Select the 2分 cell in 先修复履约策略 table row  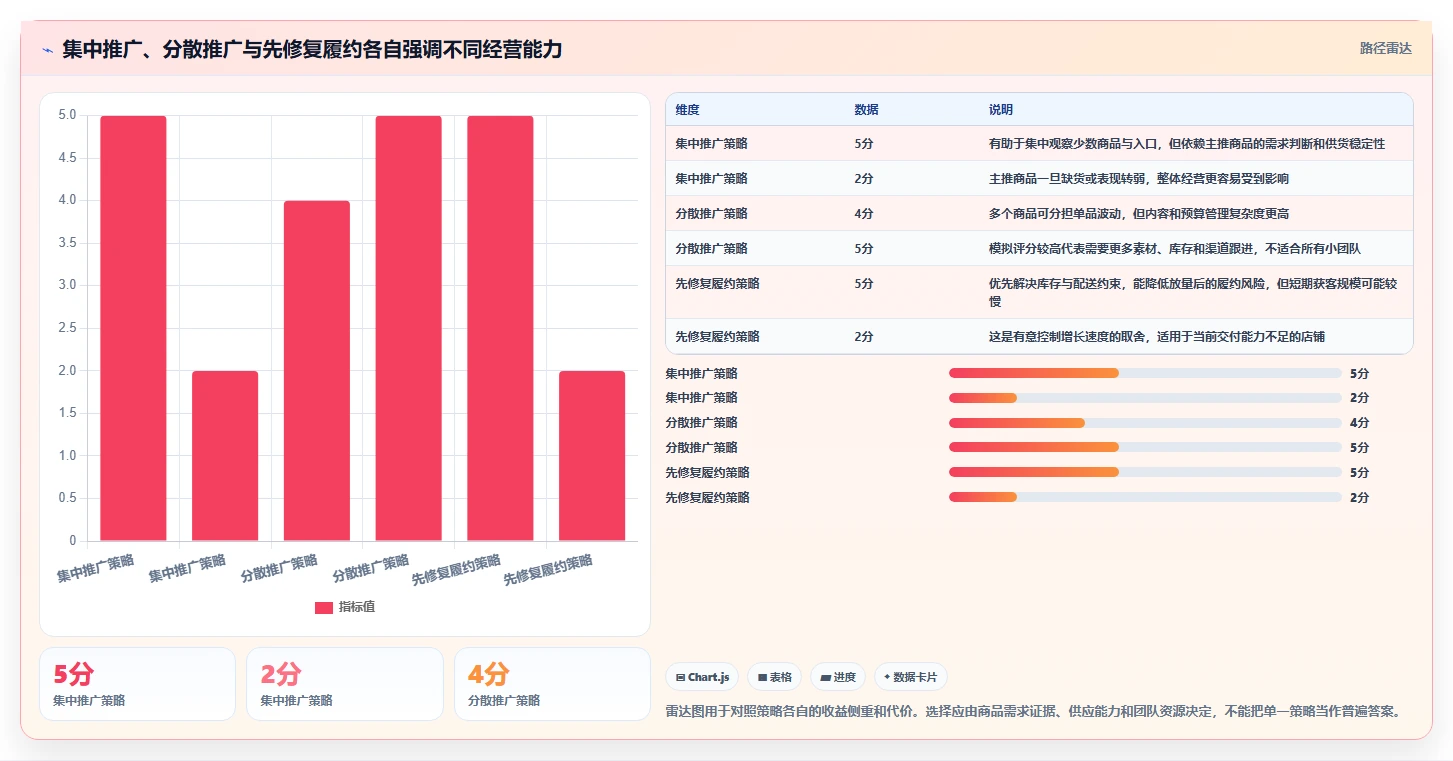[x=864, y=337]
